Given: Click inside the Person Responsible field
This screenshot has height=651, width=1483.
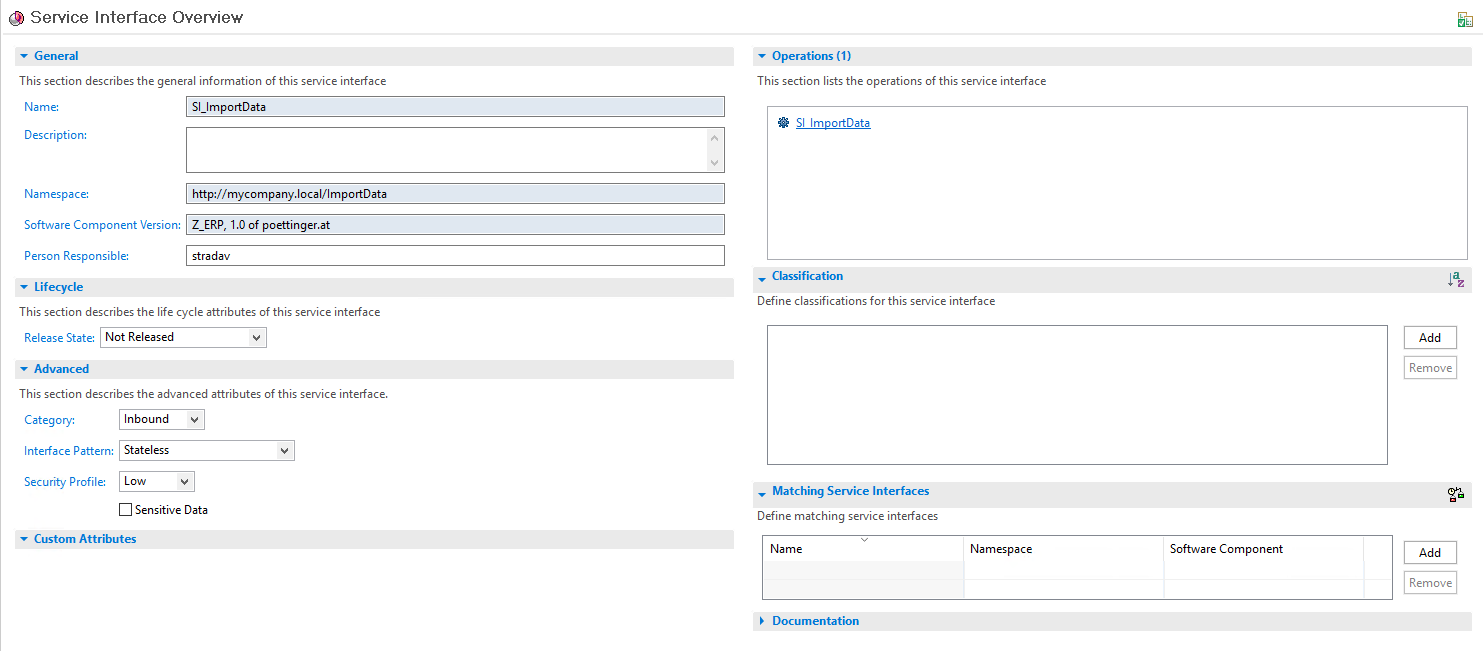Looking at the screenshot, I should point(455,255).
